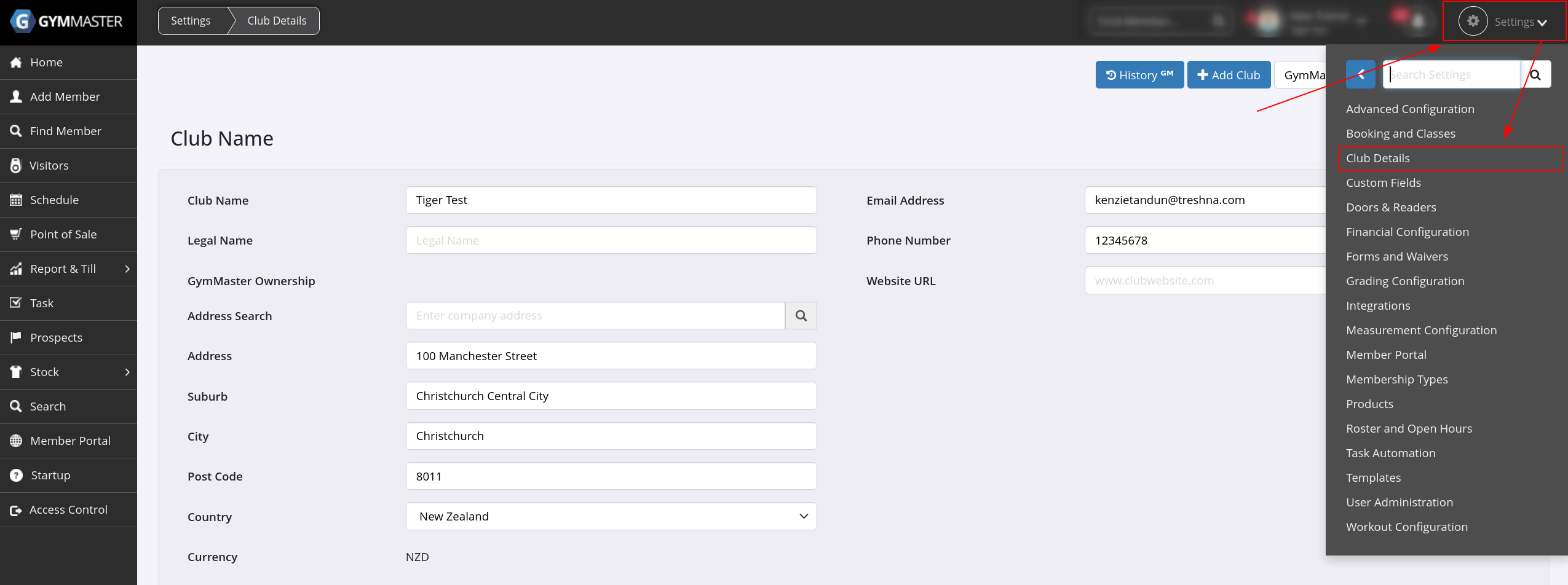Image resolution: width=1568 pixels, height=585 pixels.
Task: Toggle the Settings dropdown menu
Action: click(x=1520, y=22)
